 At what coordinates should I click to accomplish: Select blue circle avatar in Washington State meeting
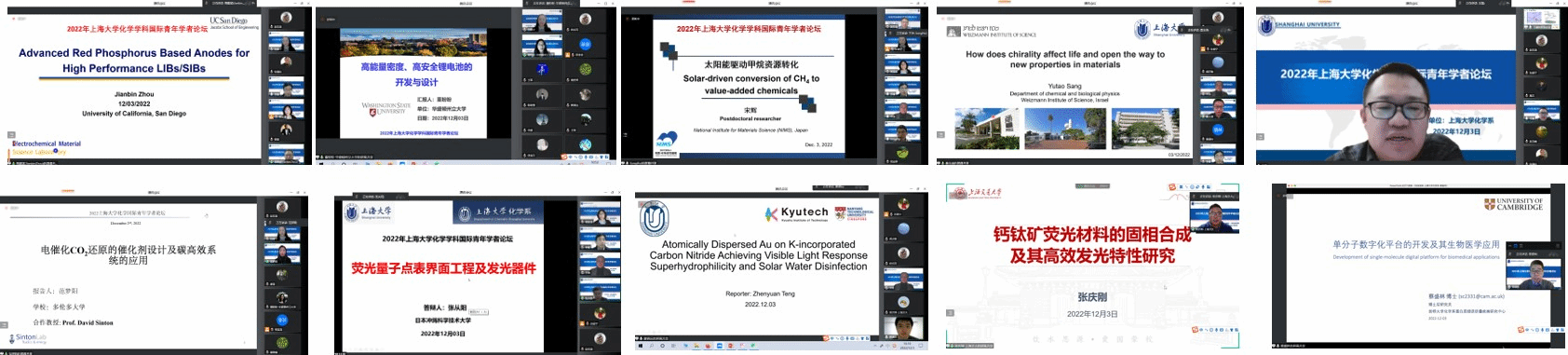tap(586, 44)
